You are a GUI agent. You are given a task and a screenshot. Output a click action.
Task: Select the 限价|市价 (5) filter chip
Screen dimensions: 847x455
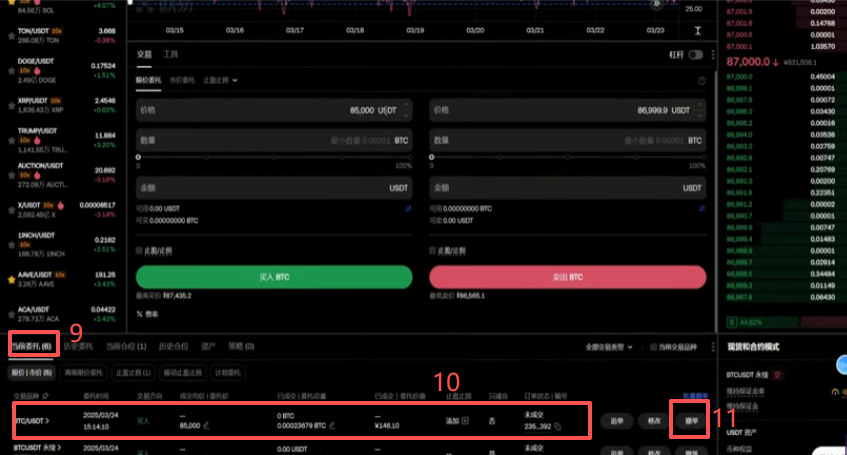click(x=32, y=373)
